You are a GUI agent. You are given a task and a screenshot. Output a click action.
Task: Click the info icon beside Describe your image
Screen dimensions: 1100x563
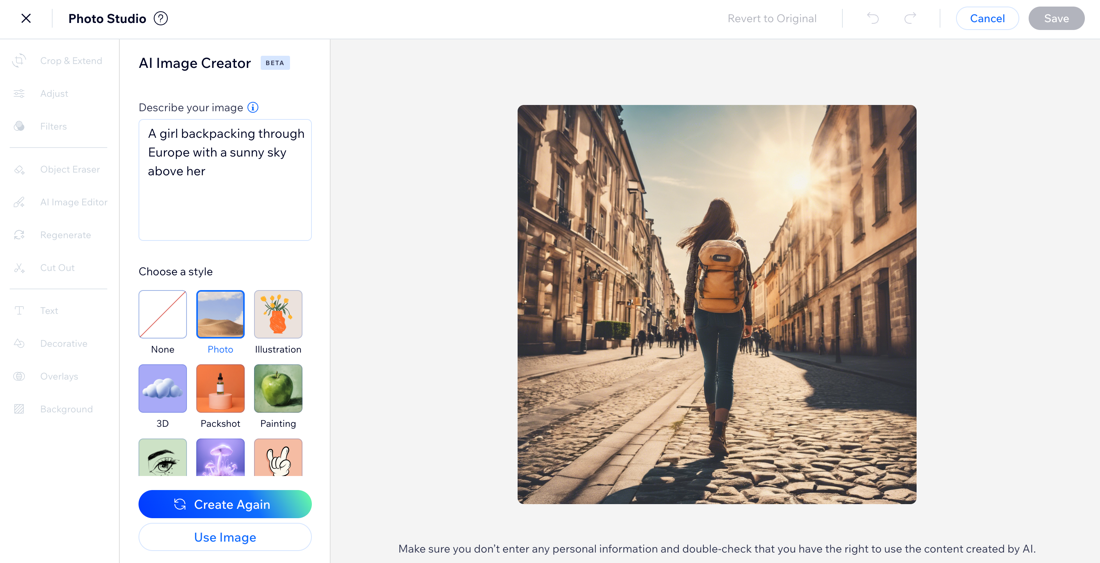click(x=253, y=108)
